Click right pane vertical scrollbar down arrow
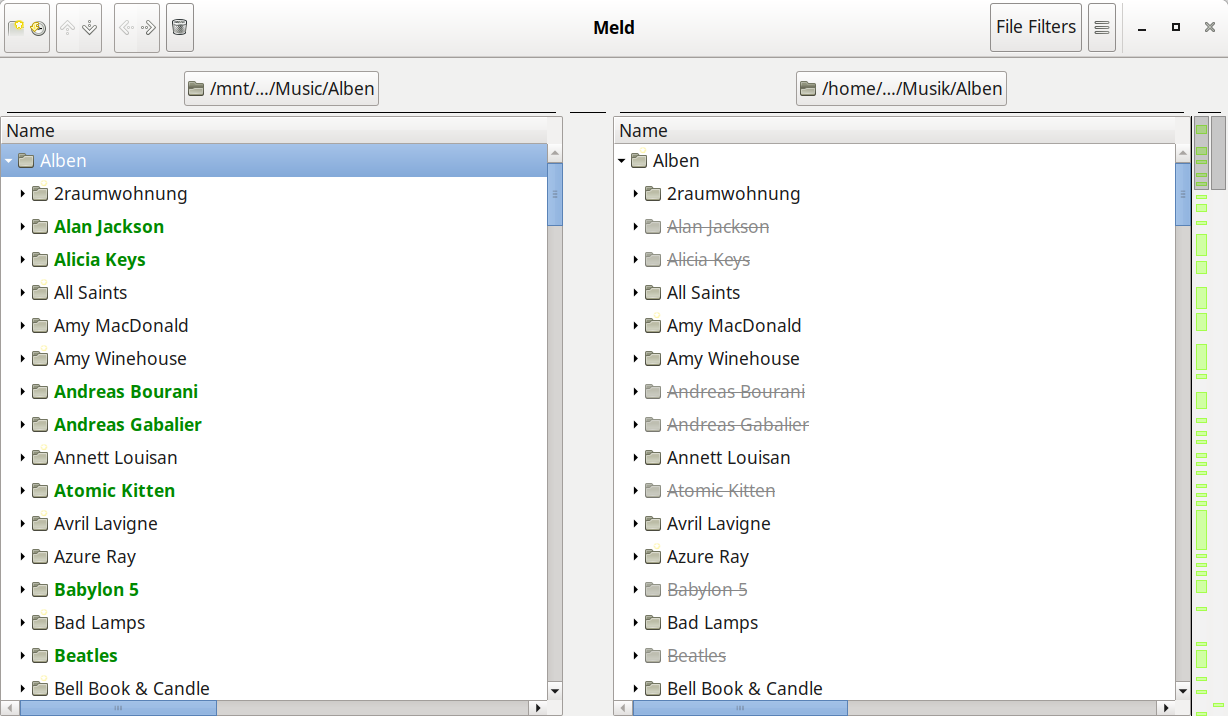1228x716 pixels. pos(1183,691)
